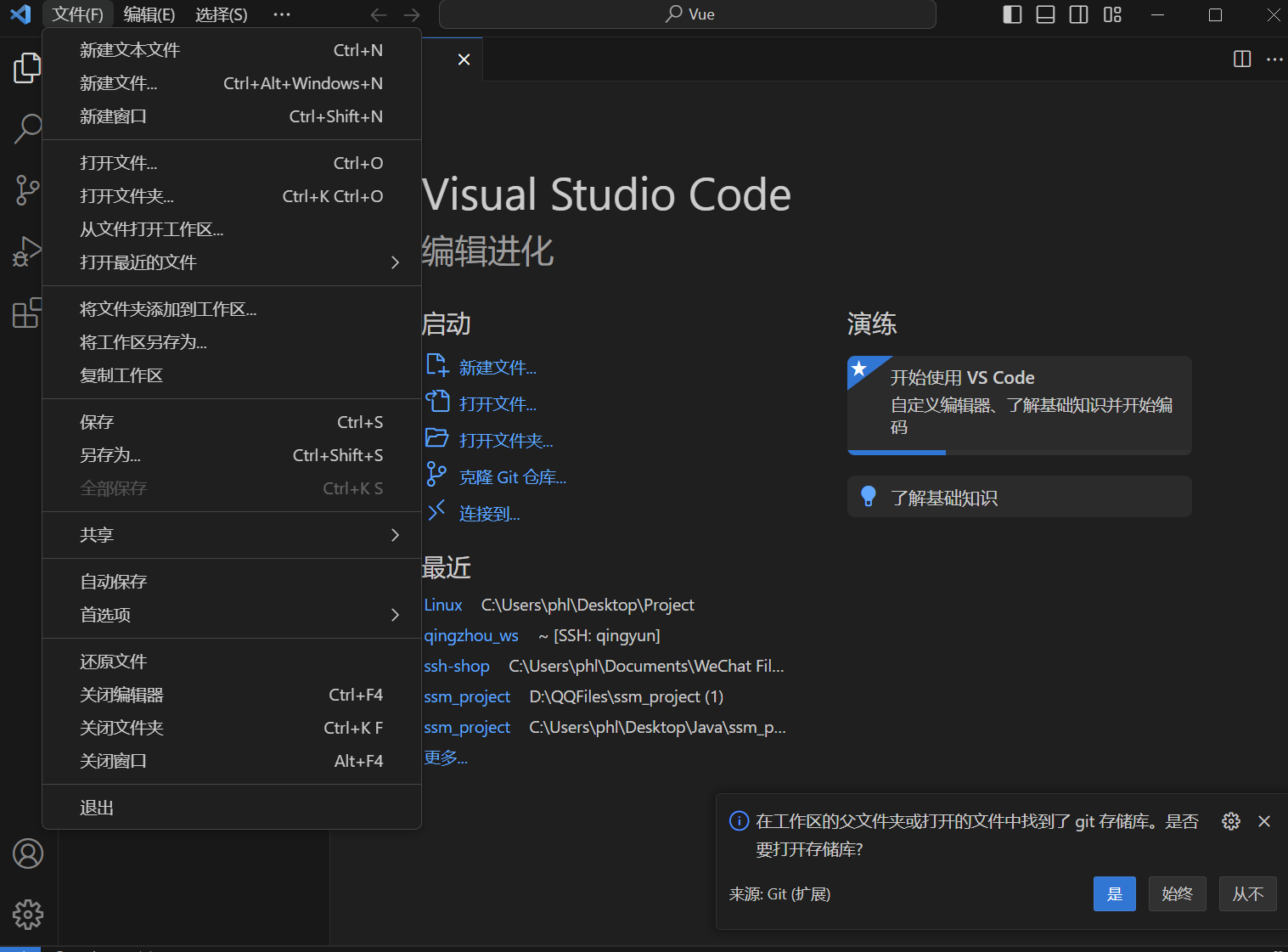Open the Source Control view
The height and width of the screenshot is (952, 1288).
[27, 190]
